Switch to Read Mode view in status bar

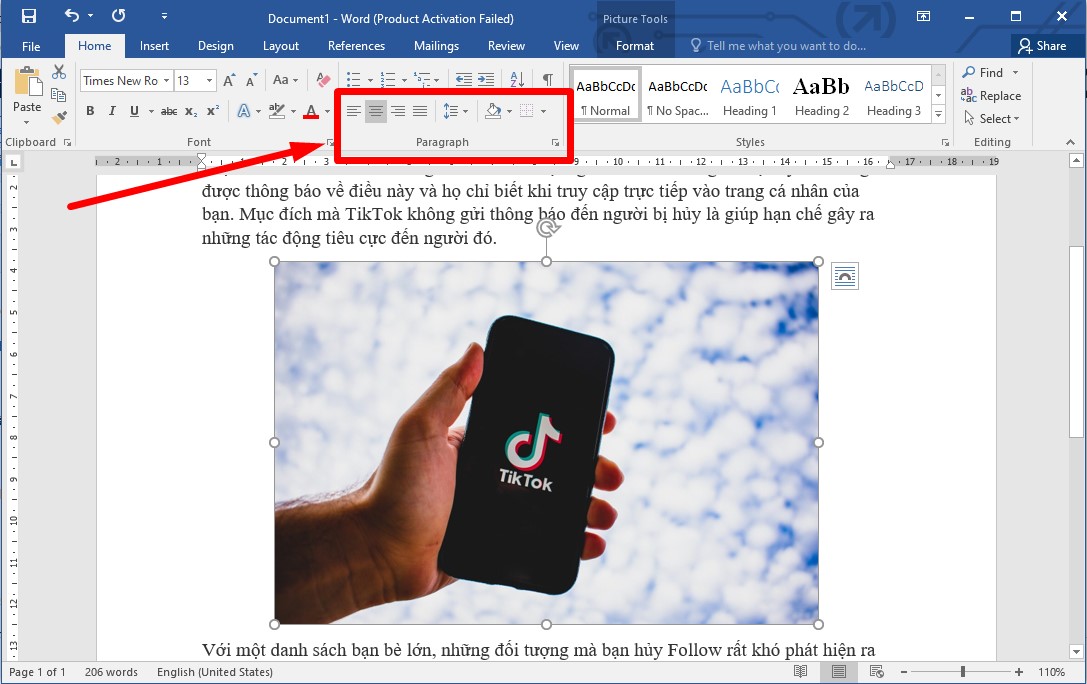(x=800, y=672)
